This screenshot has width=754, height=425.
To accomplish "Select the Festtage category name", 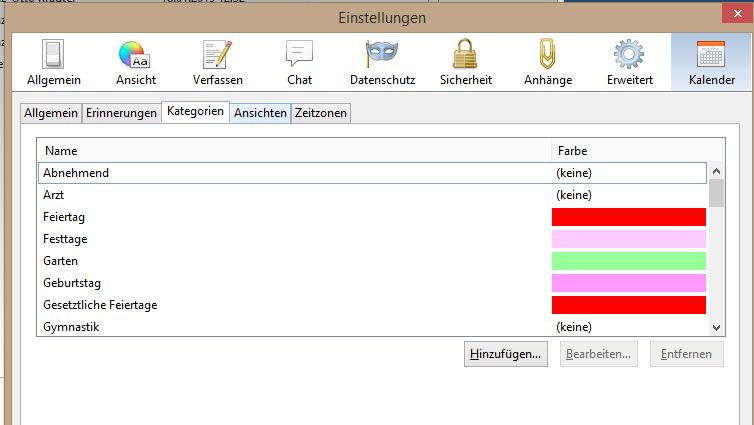I will pyautogui.click(x=65, y=239).
